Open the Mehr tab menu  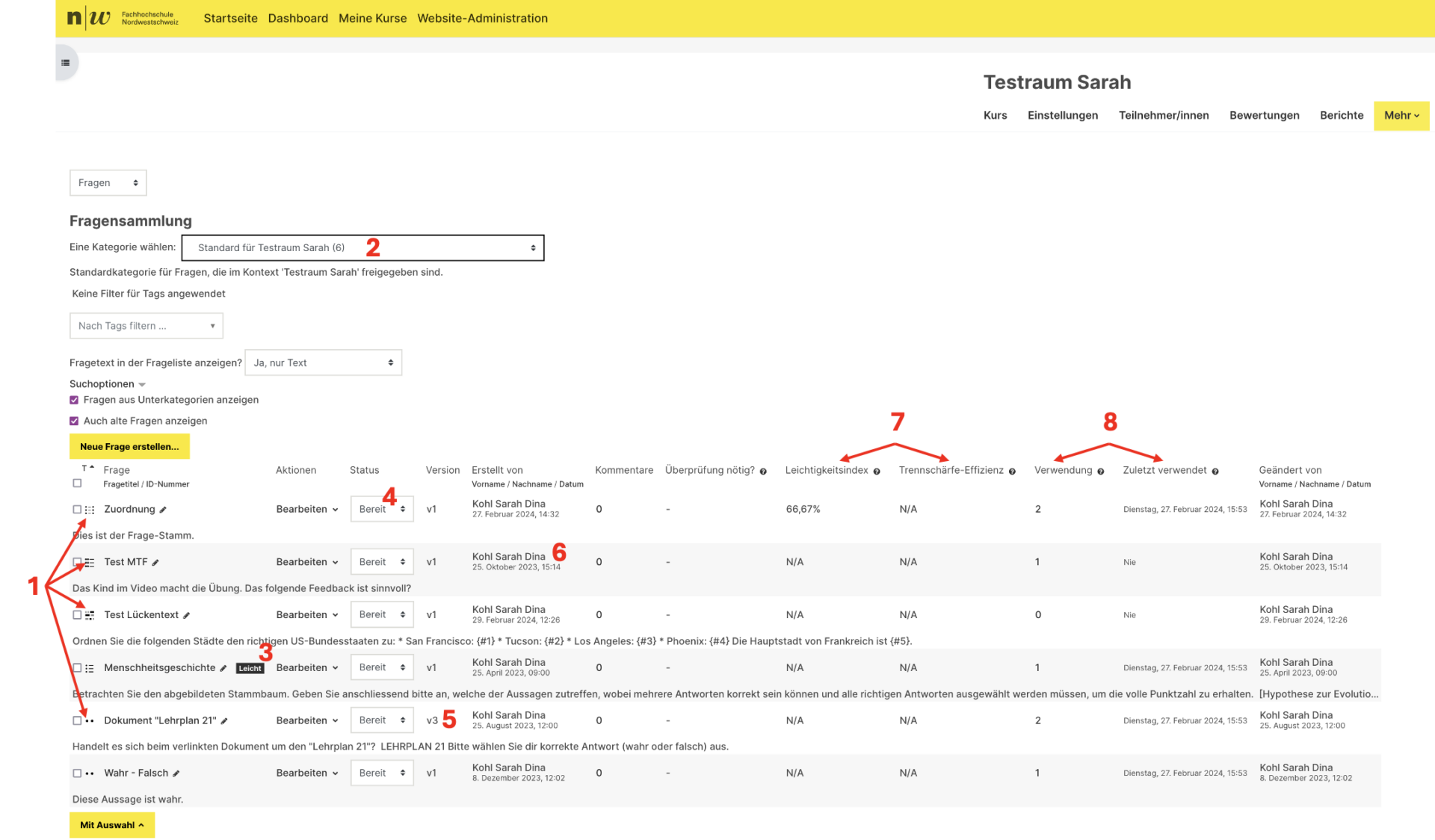pyautogui.click(x=1401, y=115)
